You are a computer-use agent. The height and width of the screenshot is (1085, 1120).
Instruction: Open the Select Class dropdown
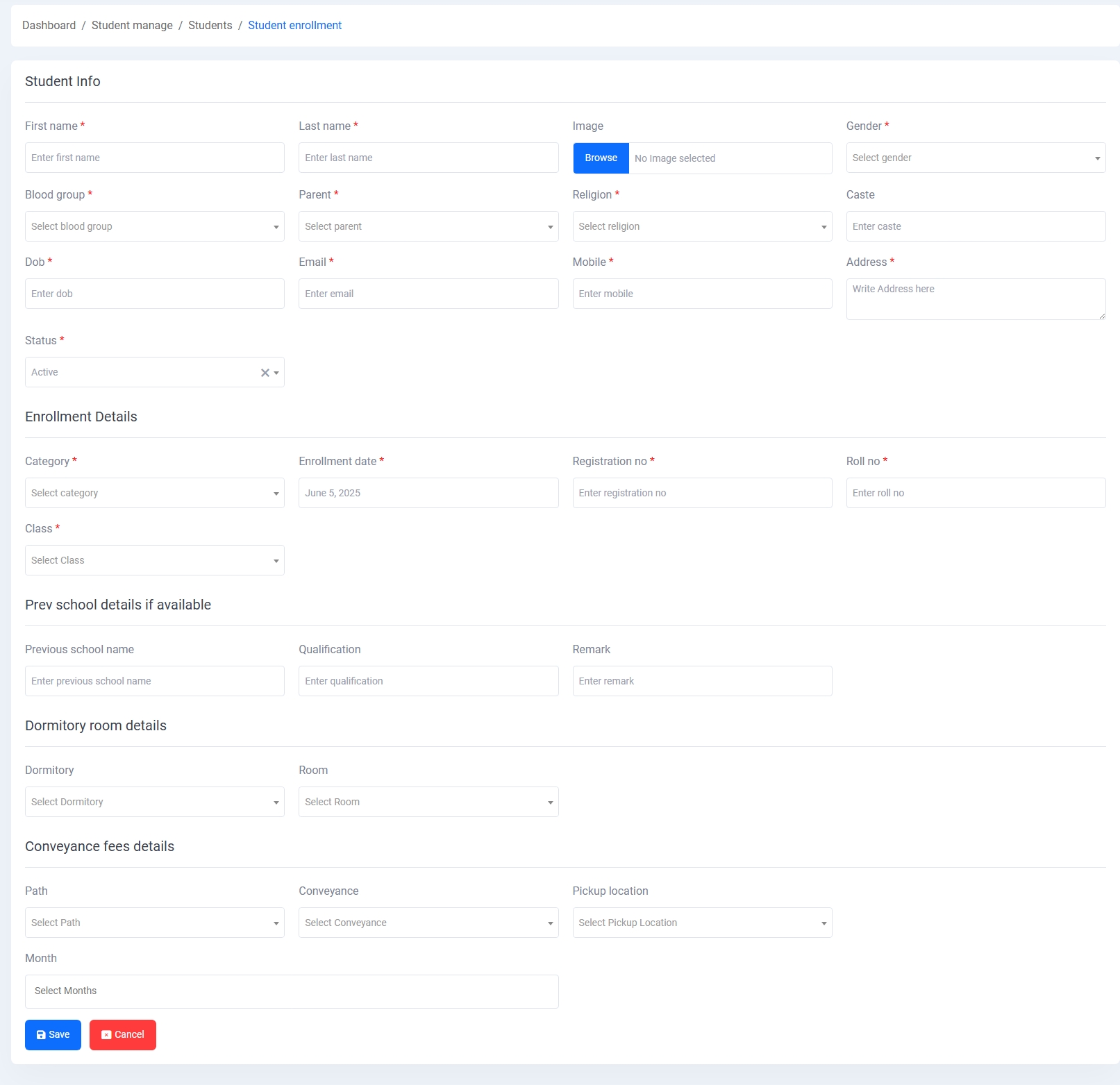point(154,560)
